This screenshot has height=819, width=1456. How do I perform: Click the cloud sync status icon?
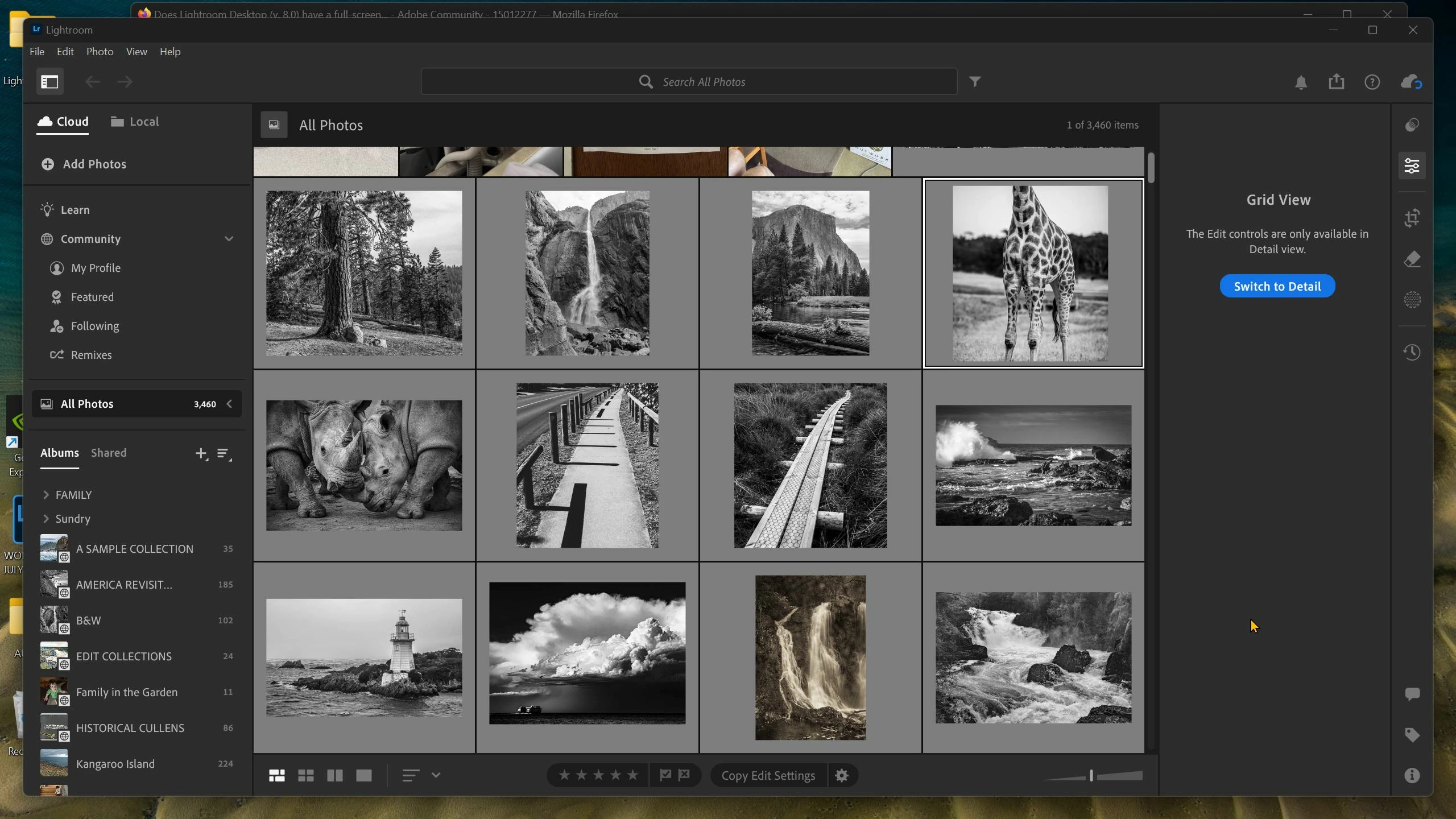(x=1411, y=82)
